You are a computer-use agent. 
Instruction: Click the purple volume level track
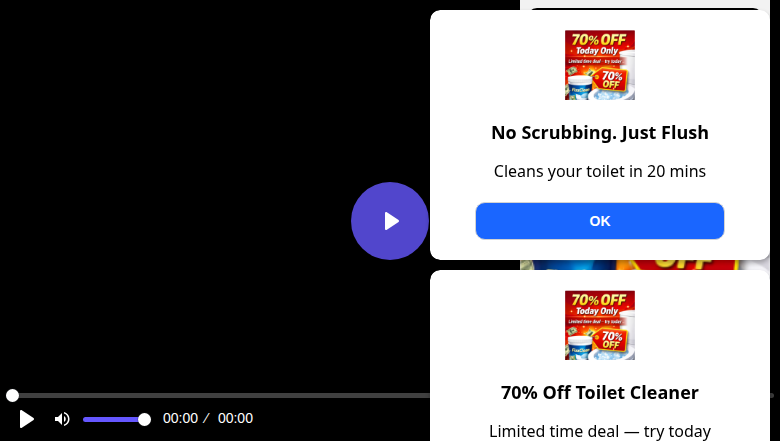(x=113, y=420)
